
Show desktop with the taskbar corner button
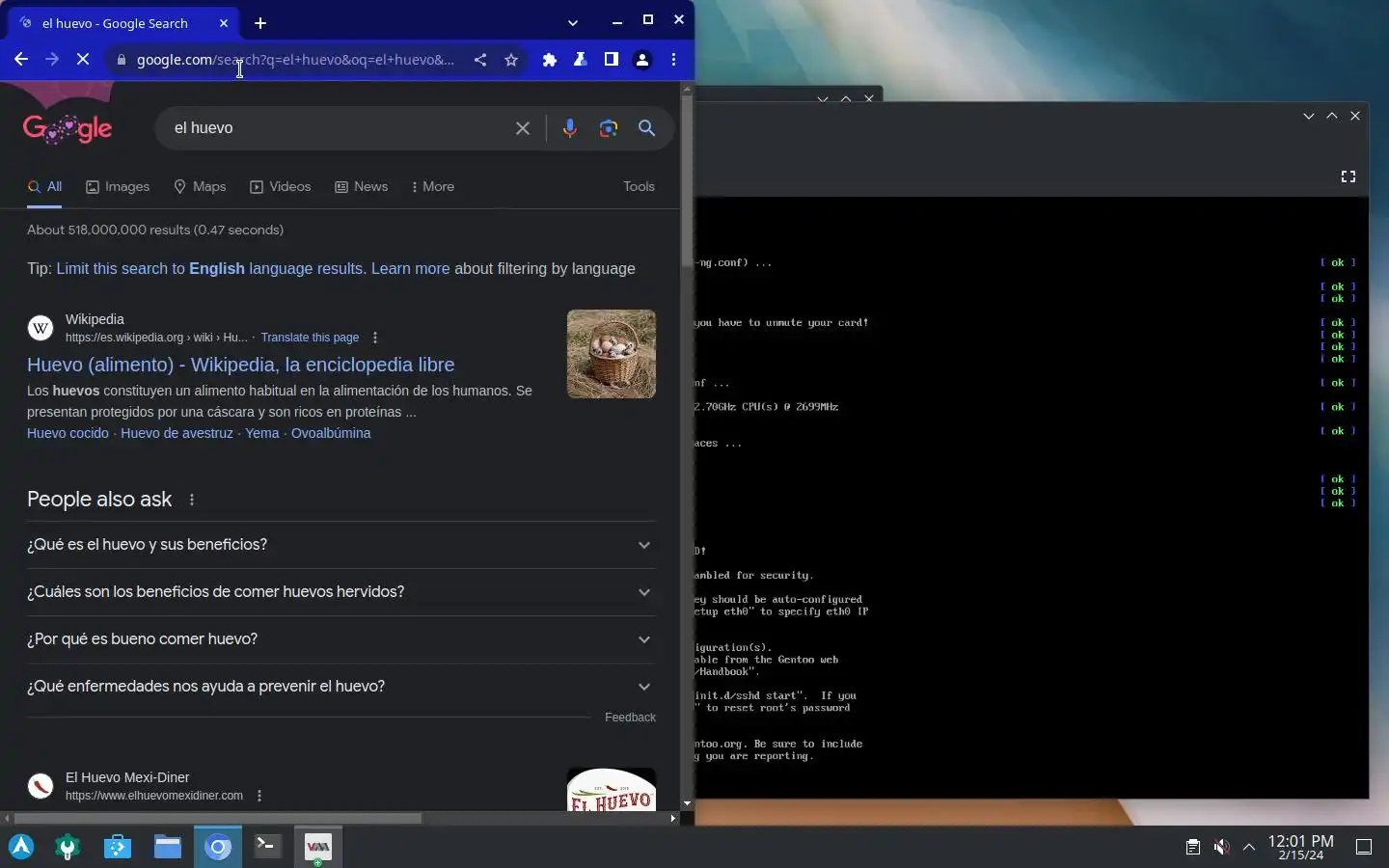(1364, 847)
